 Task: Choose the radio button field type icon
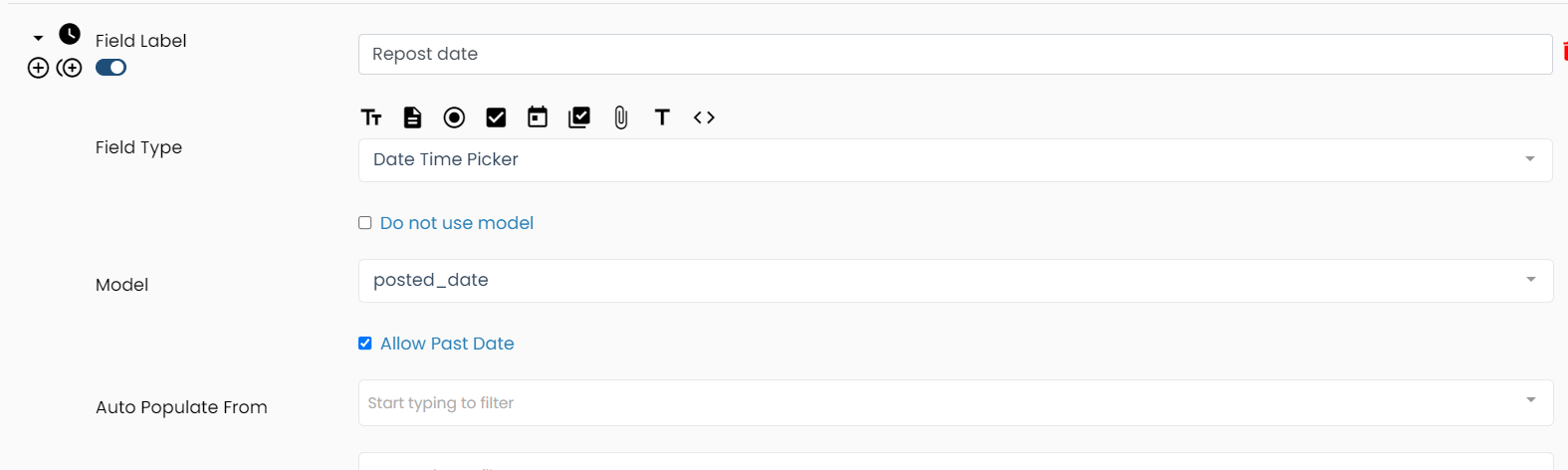click(454, 117)
